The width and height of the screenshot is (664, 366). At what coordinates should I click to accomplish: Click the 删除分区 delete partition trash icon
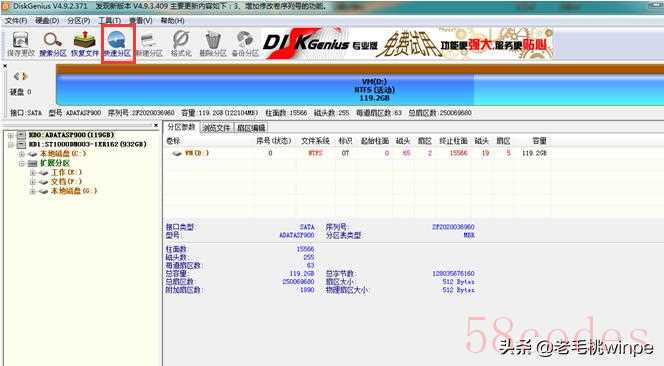pyautogui.click(x=213, y=44)
